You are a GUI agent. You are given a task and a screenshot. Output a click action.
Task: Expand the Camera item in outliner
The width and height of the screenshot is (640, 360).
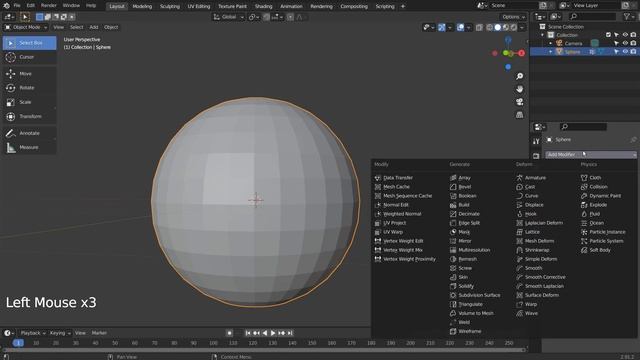click(551, 43)
